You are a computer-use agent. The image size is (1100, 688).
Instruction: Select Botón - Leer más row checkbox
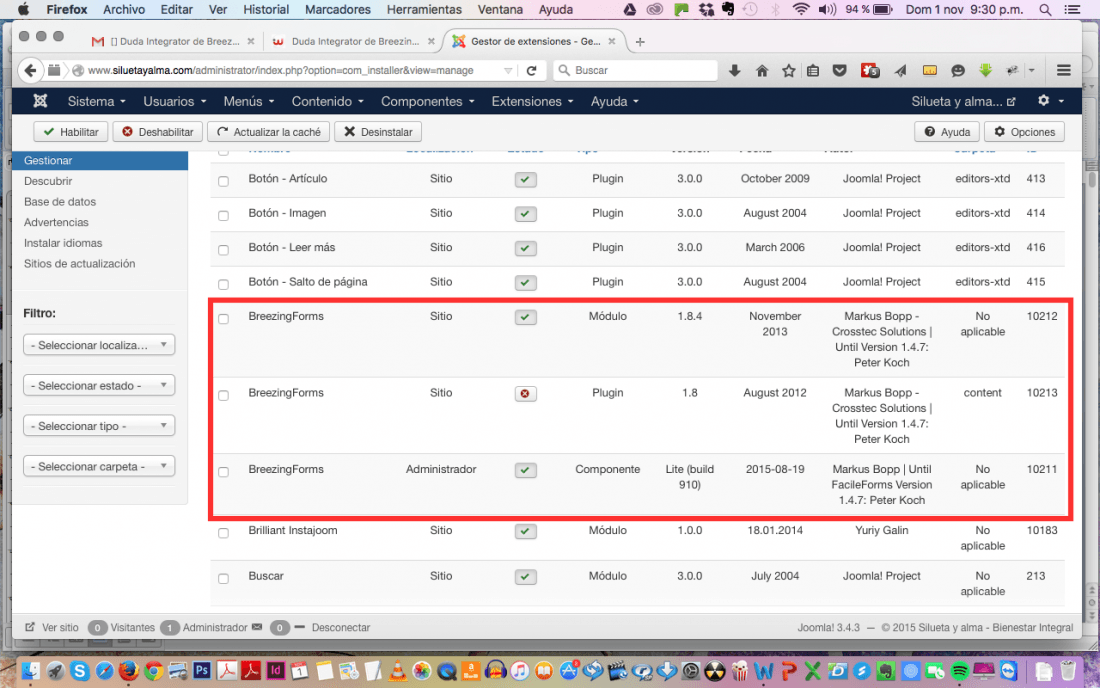pos(223,250)
